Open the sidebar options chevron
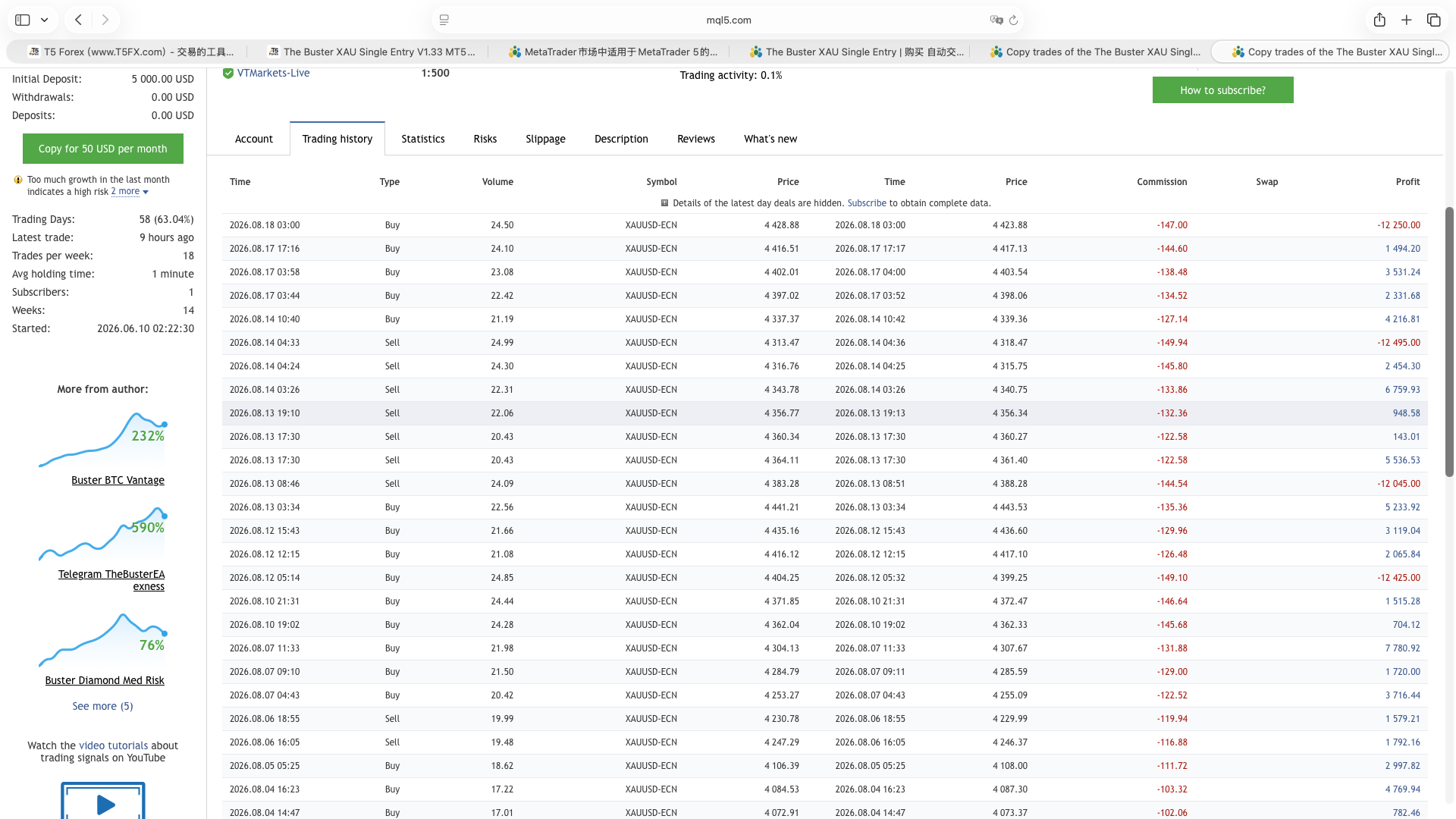Viewport: 1456px width, 819px height. (45, 20)
